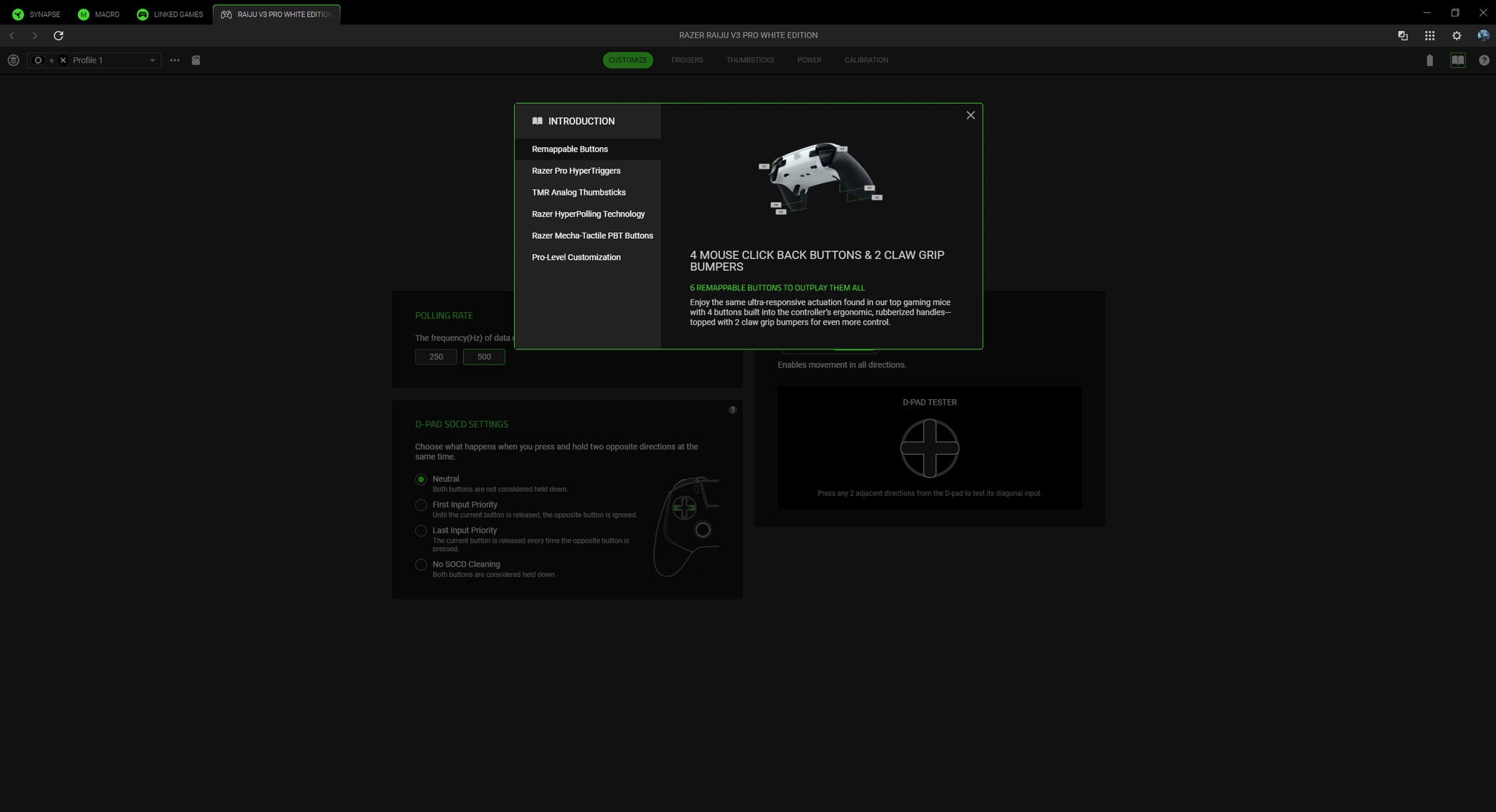This screenshot has width=1496, height=812.
Task: Select Last Input Priority option
Action: (x=421, y=531)
